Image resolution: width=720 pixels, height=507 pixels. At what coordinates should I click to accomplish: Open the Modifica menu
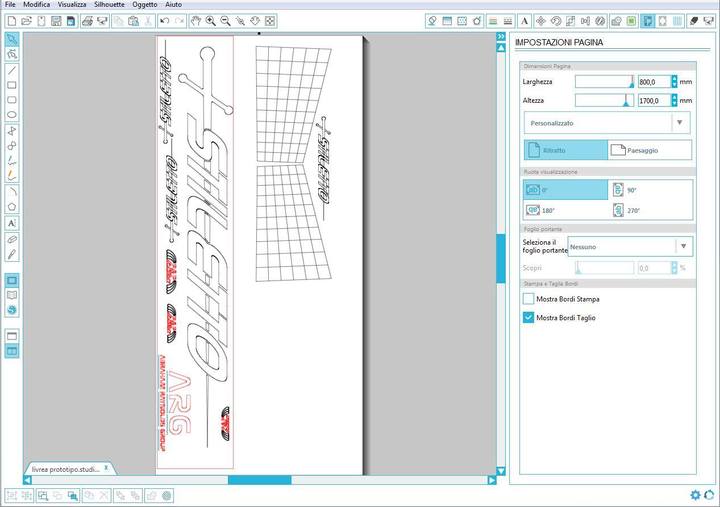coord(36,4)
